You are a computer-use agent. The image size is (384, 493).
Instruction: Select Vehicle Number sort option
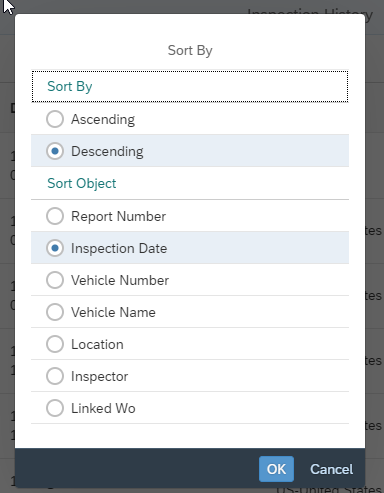55,280
